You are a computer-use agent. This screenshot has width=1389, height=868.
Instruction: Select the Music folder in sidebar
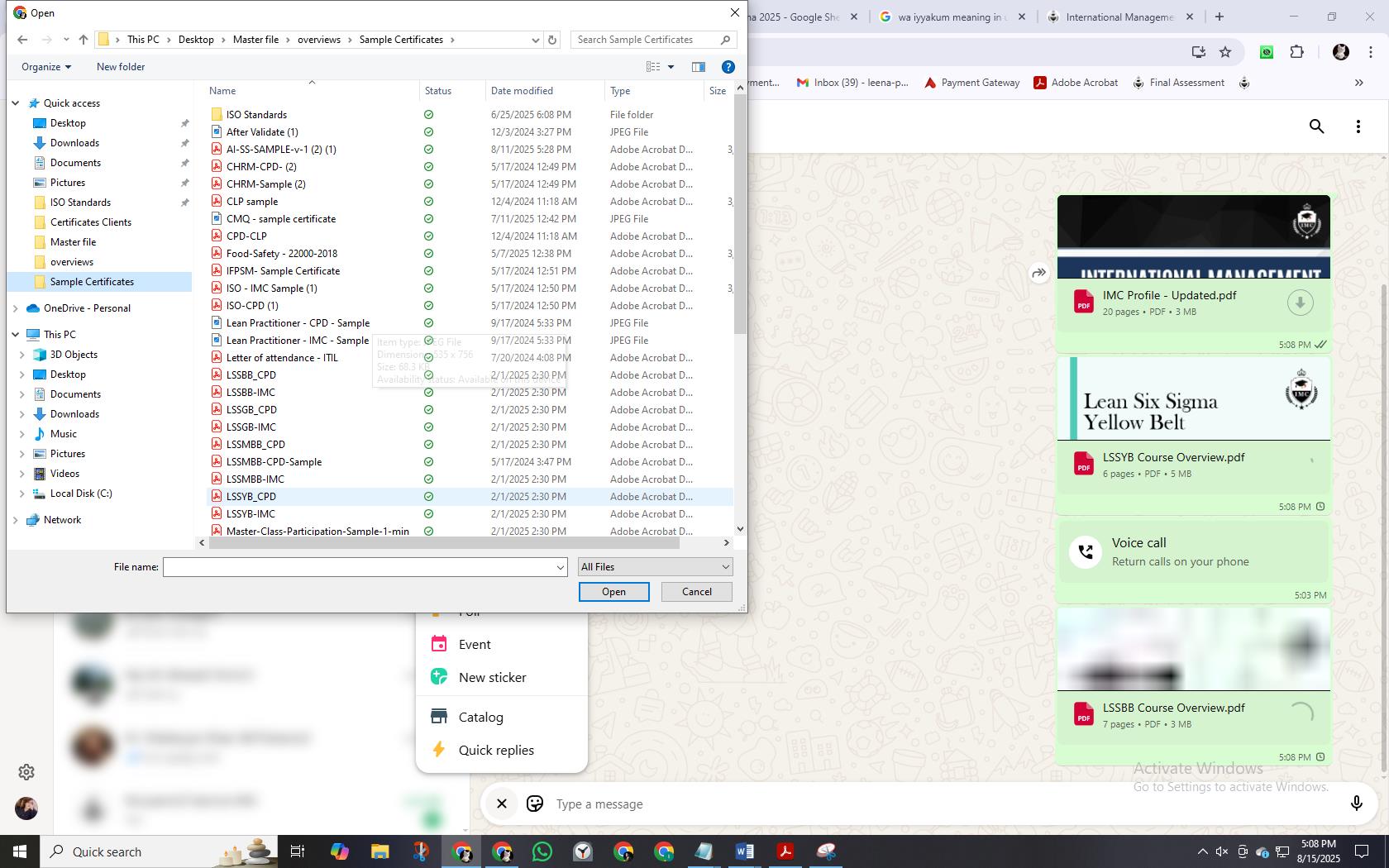pyautogui.click(x=64, y=434)
